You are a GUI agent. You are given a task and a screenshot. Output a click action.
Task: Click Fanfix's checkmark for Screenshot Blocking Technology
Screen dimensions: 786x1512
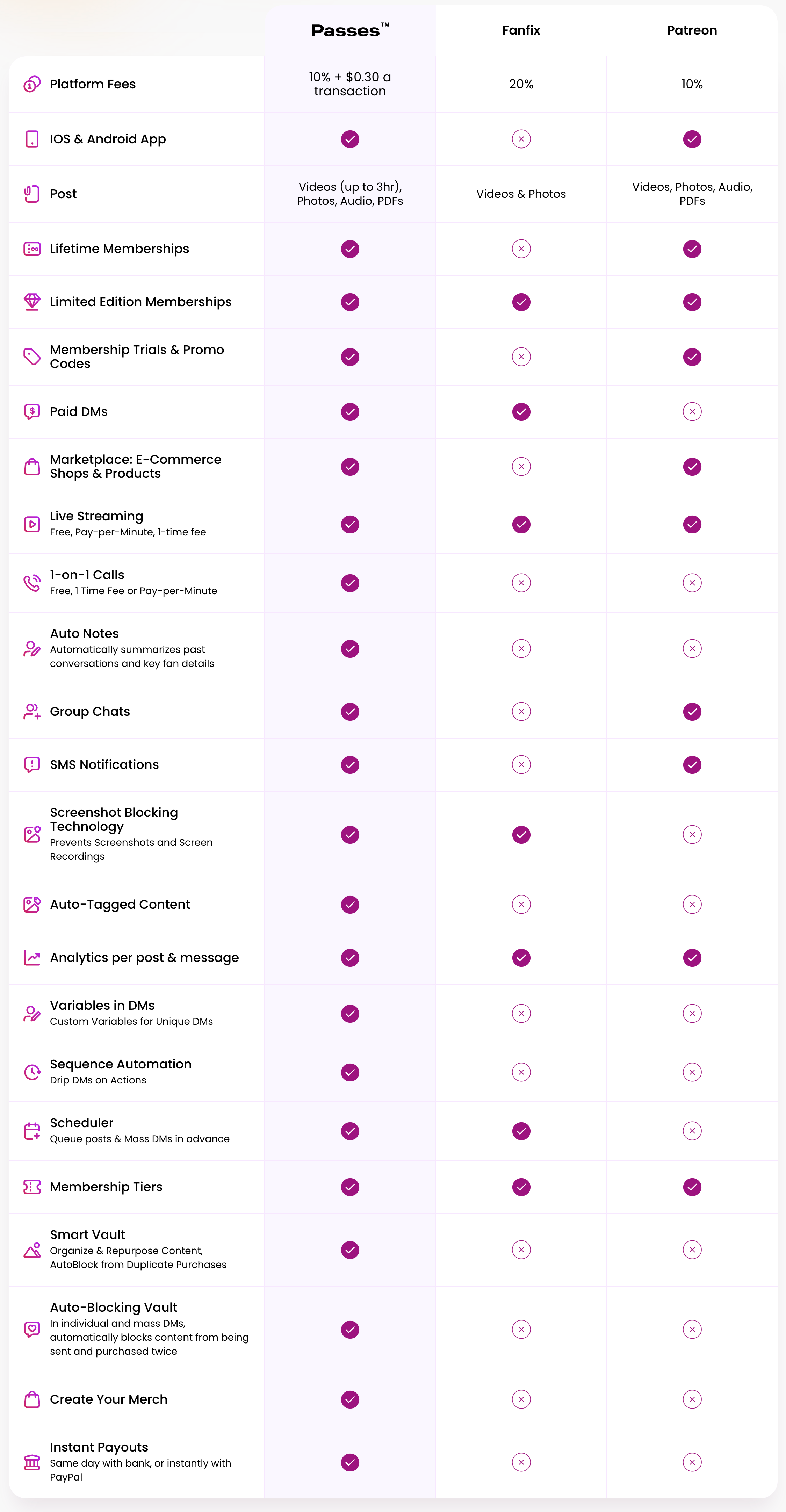click(x=521, y=835)
